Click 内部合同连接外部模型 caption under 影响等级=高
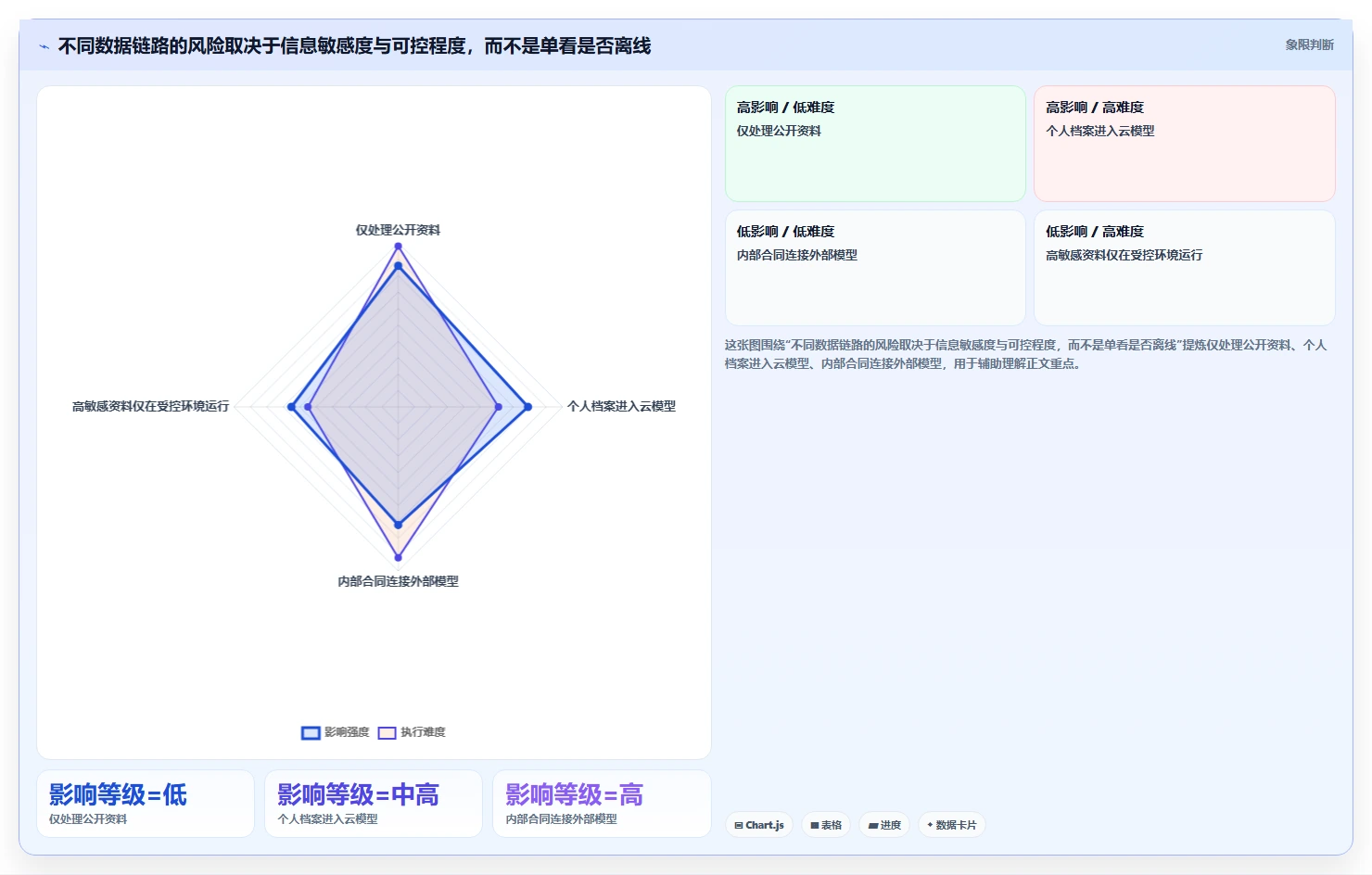1372x875 pixels. pos(561,819)
